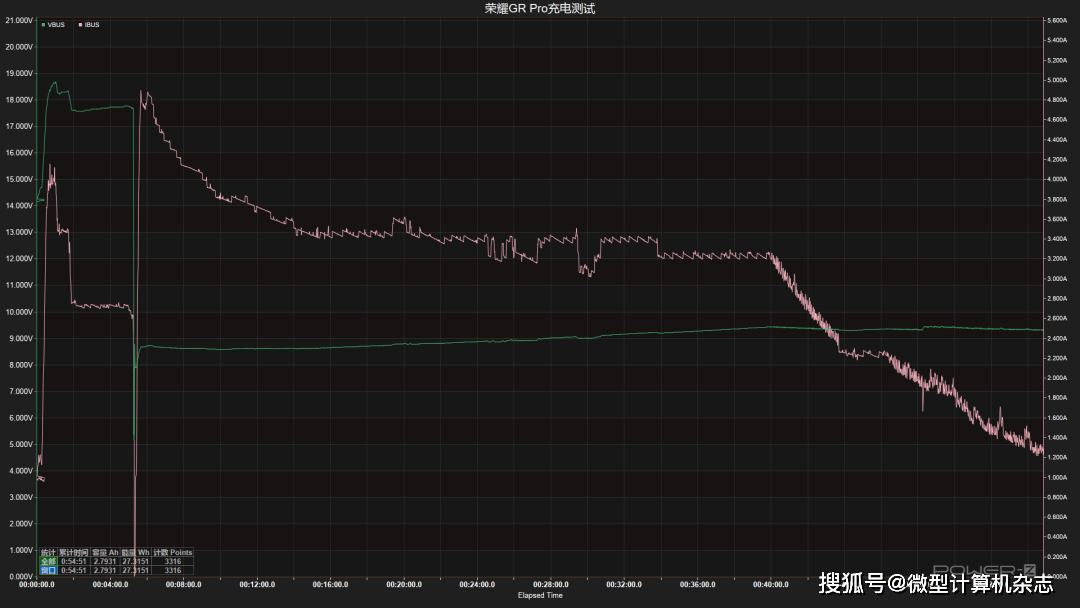
Task: Select 0:54:51 in the 全部 row
Action: [74, 561]
